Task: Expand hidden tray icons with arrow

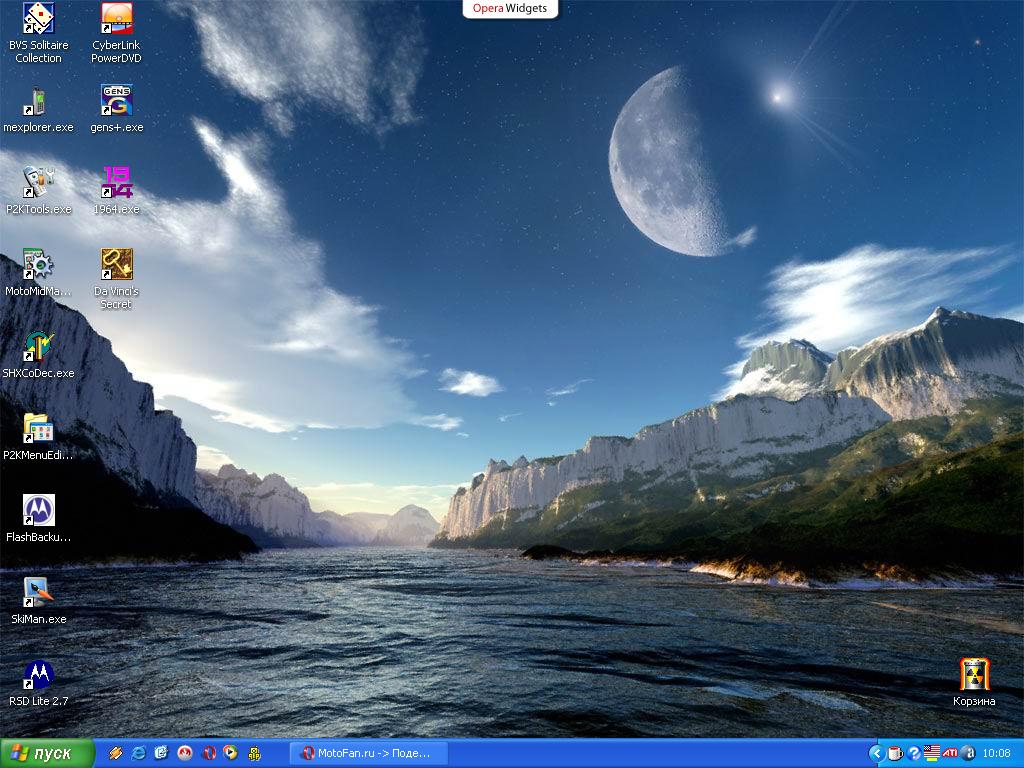Action: click(x=876, y=754)
